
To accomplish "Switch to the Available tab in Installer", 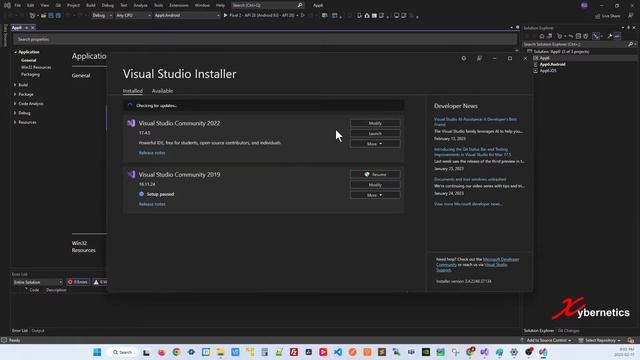I will (162, 91).
